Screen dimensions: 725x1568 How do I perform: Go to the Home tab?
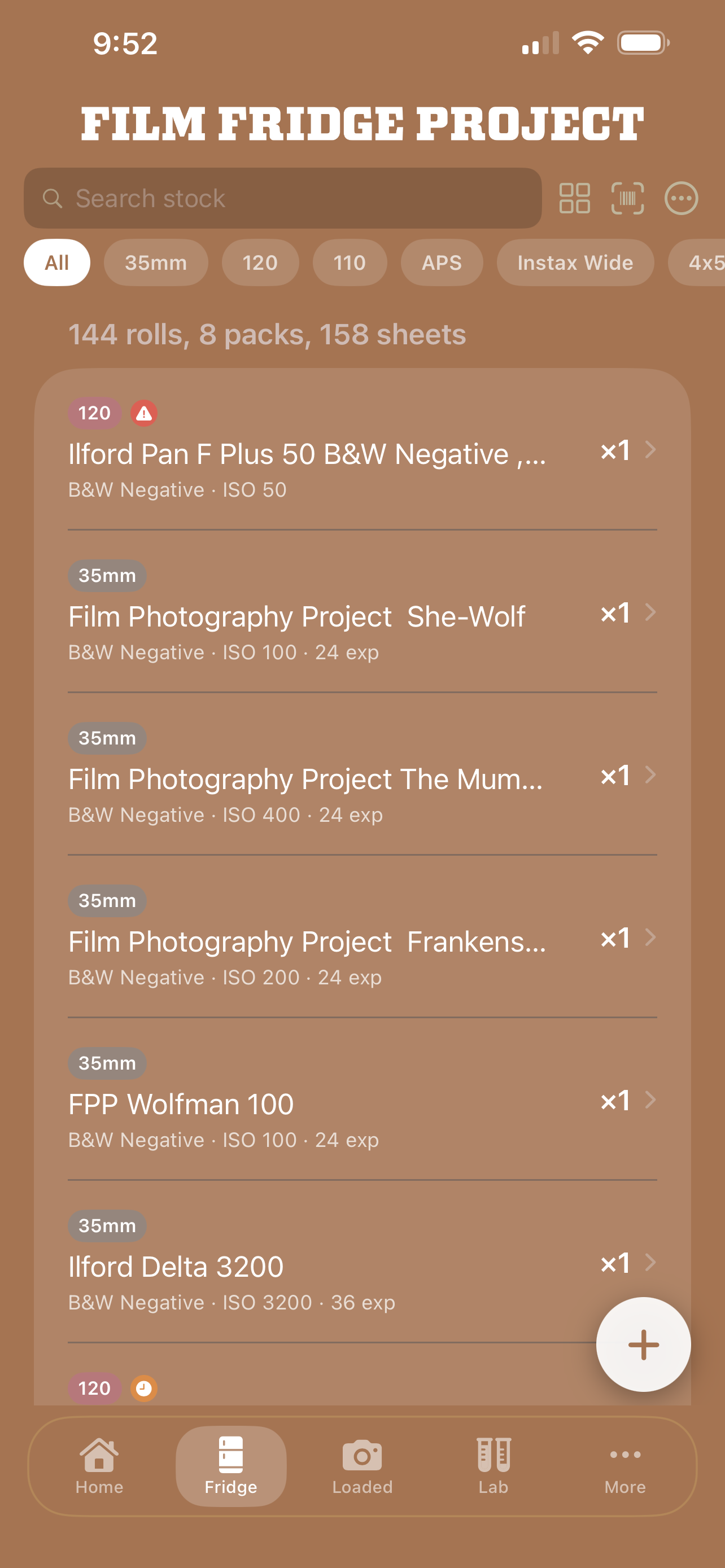pos(99,1466)
